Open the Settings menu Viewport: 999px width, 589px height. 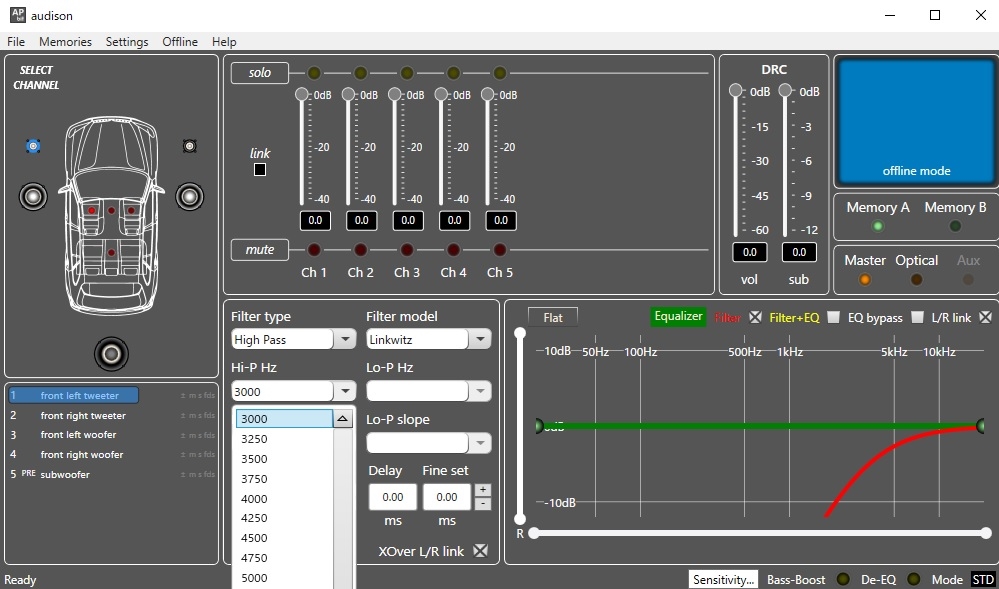pyautogui.click(x=127, y=42)
